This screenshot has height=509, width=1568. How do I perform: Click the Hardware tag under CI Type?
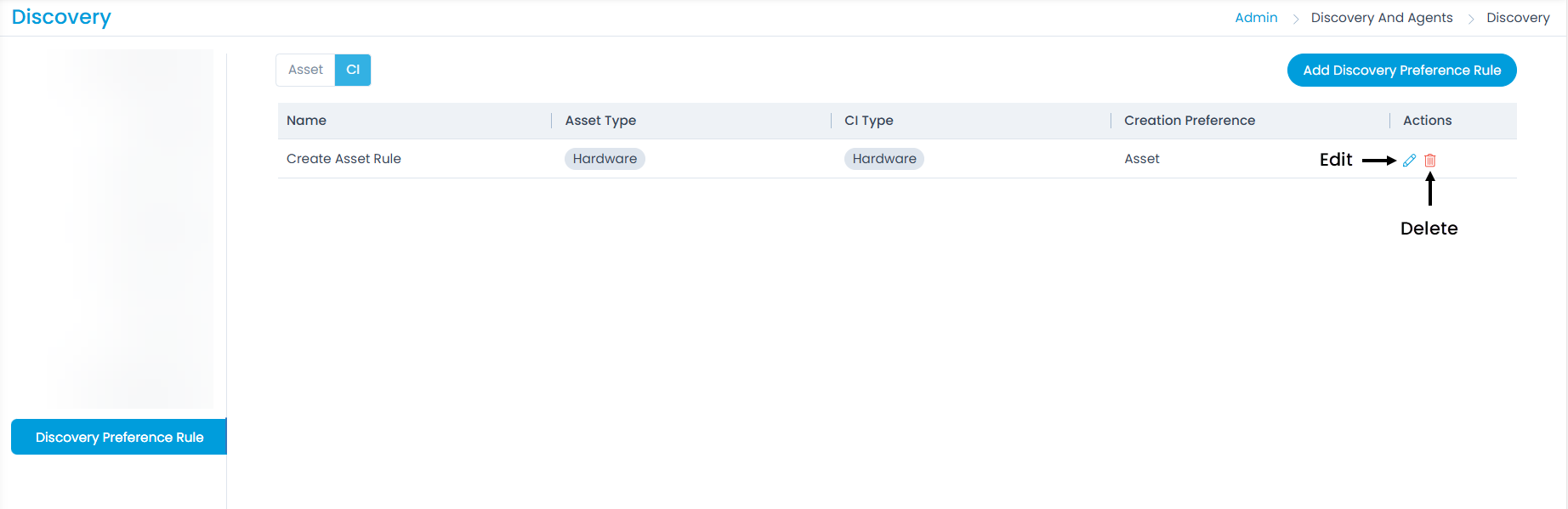(x=883, y=159)
